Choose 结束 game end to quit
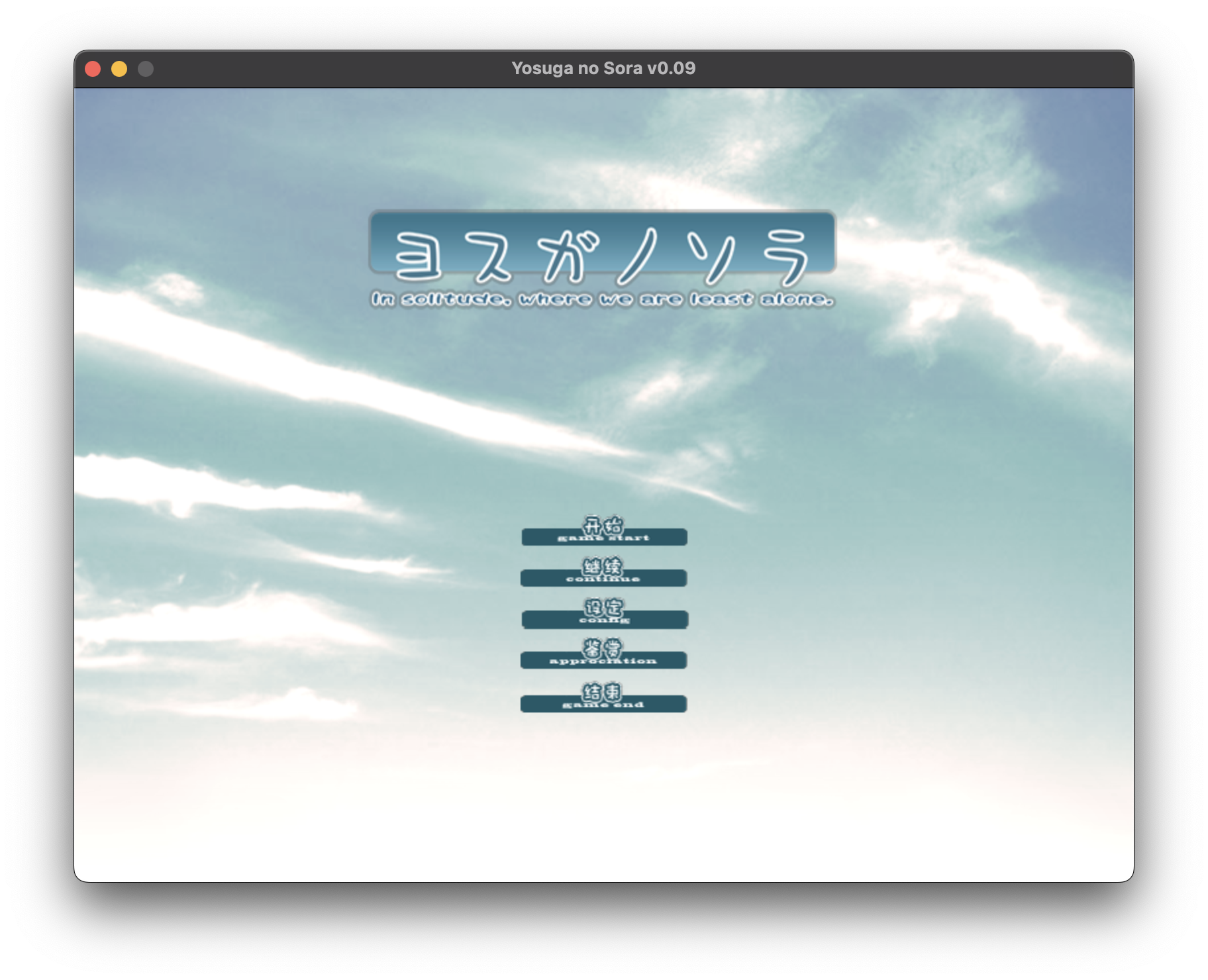This screenshot has width=1208, height=980. 603,698
